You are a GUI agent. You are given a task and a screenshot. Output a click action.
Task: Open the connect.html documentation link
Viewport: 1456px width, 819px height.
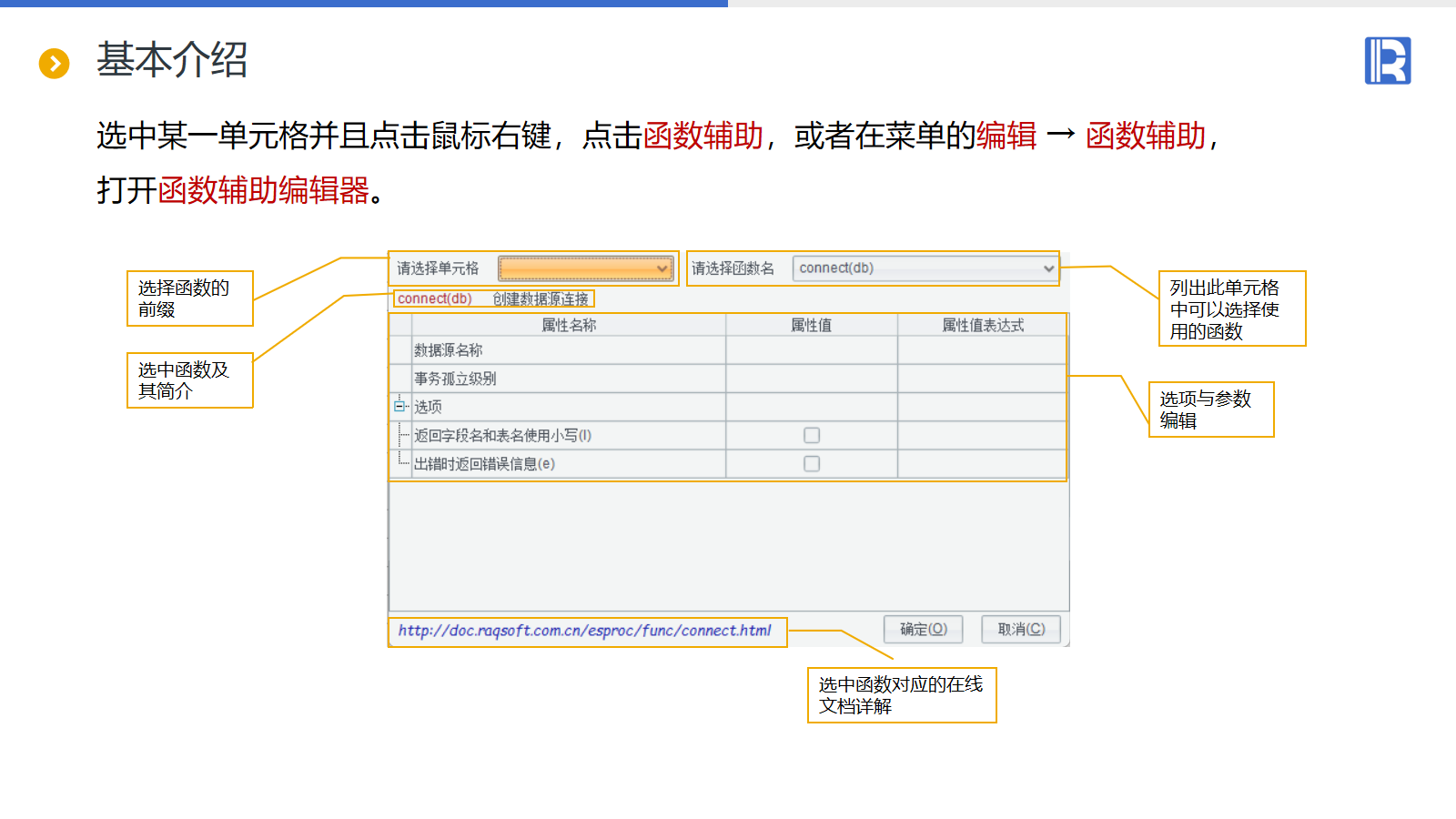pyautogui.click(x=584, y=631)
